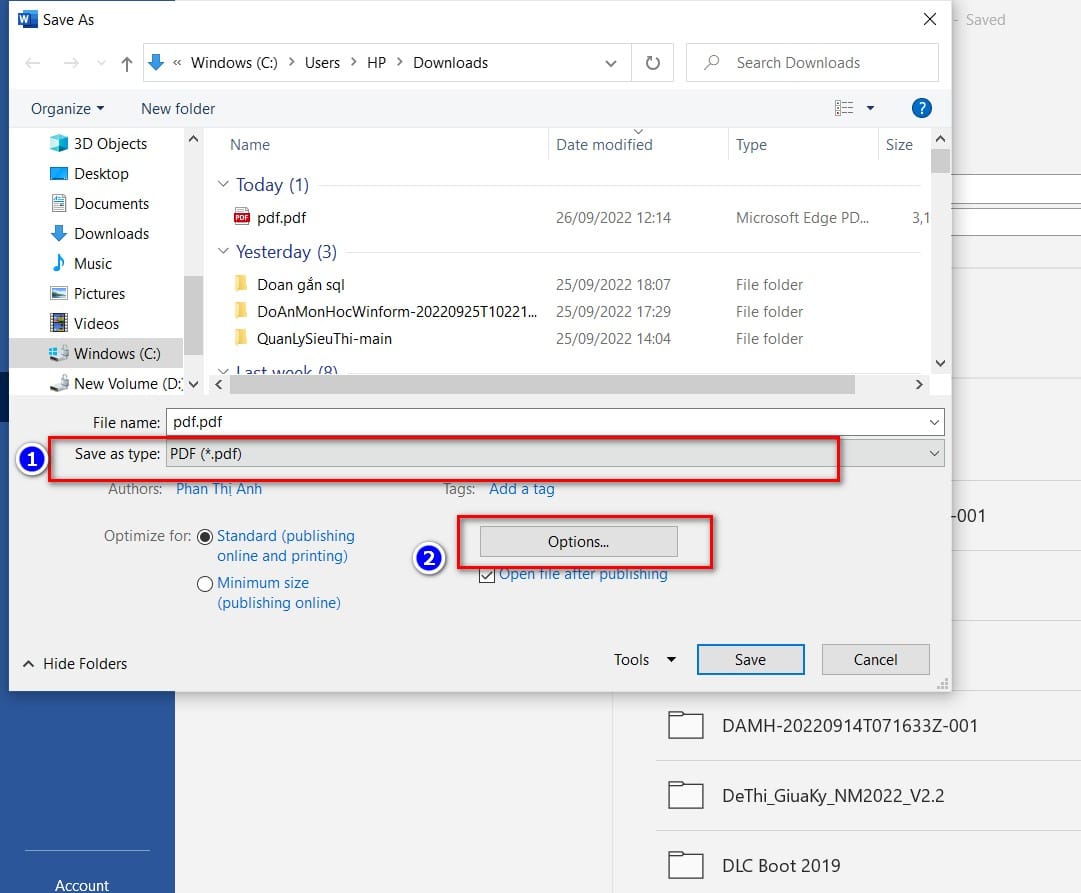Go back with the Back arrow
The height and width of the screenshot is (893, 1081).
[x=32, y=63]
